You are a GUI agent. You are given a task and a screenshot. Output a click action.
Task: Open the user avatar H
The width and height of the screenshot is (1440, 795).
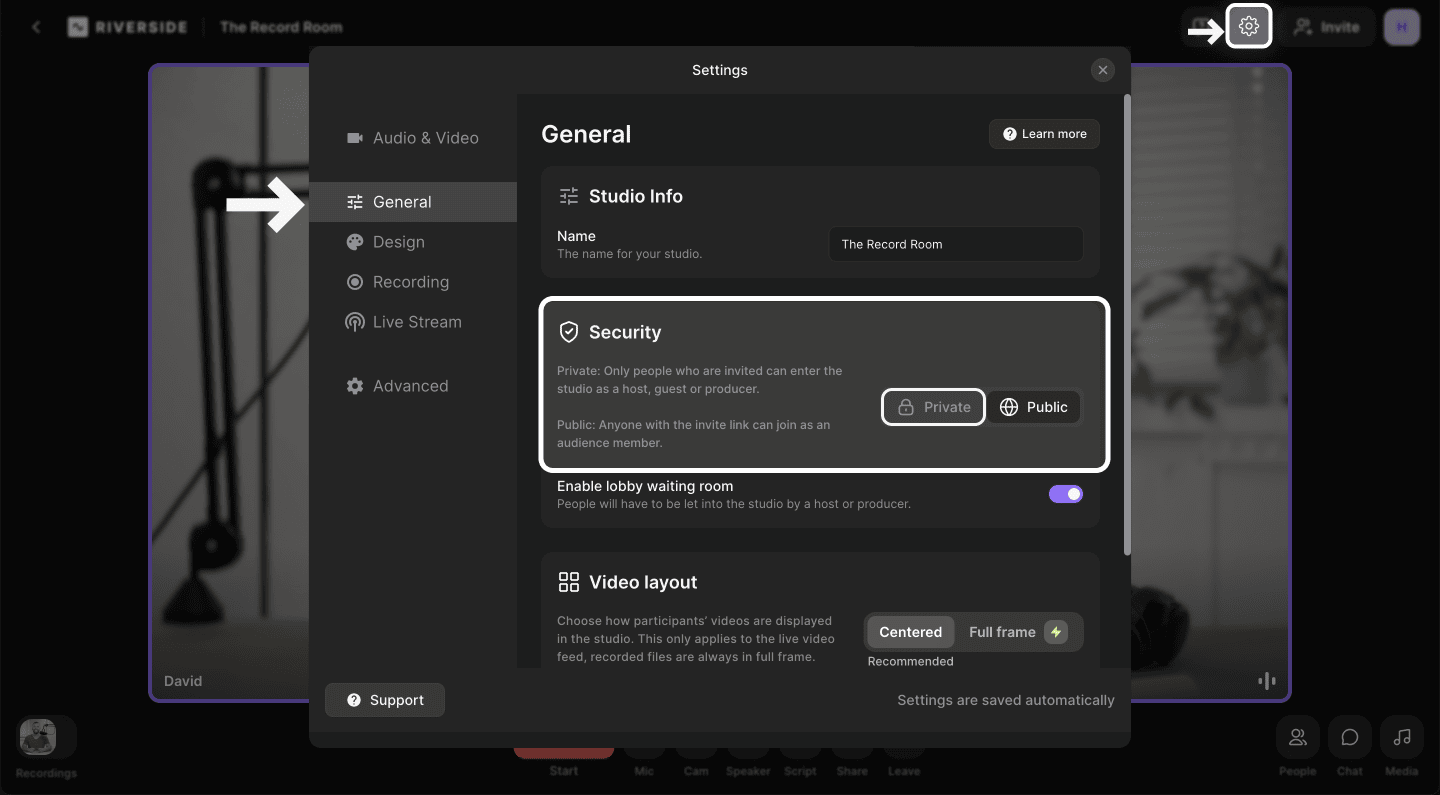pyautogui.click(x=1401, y=27)
